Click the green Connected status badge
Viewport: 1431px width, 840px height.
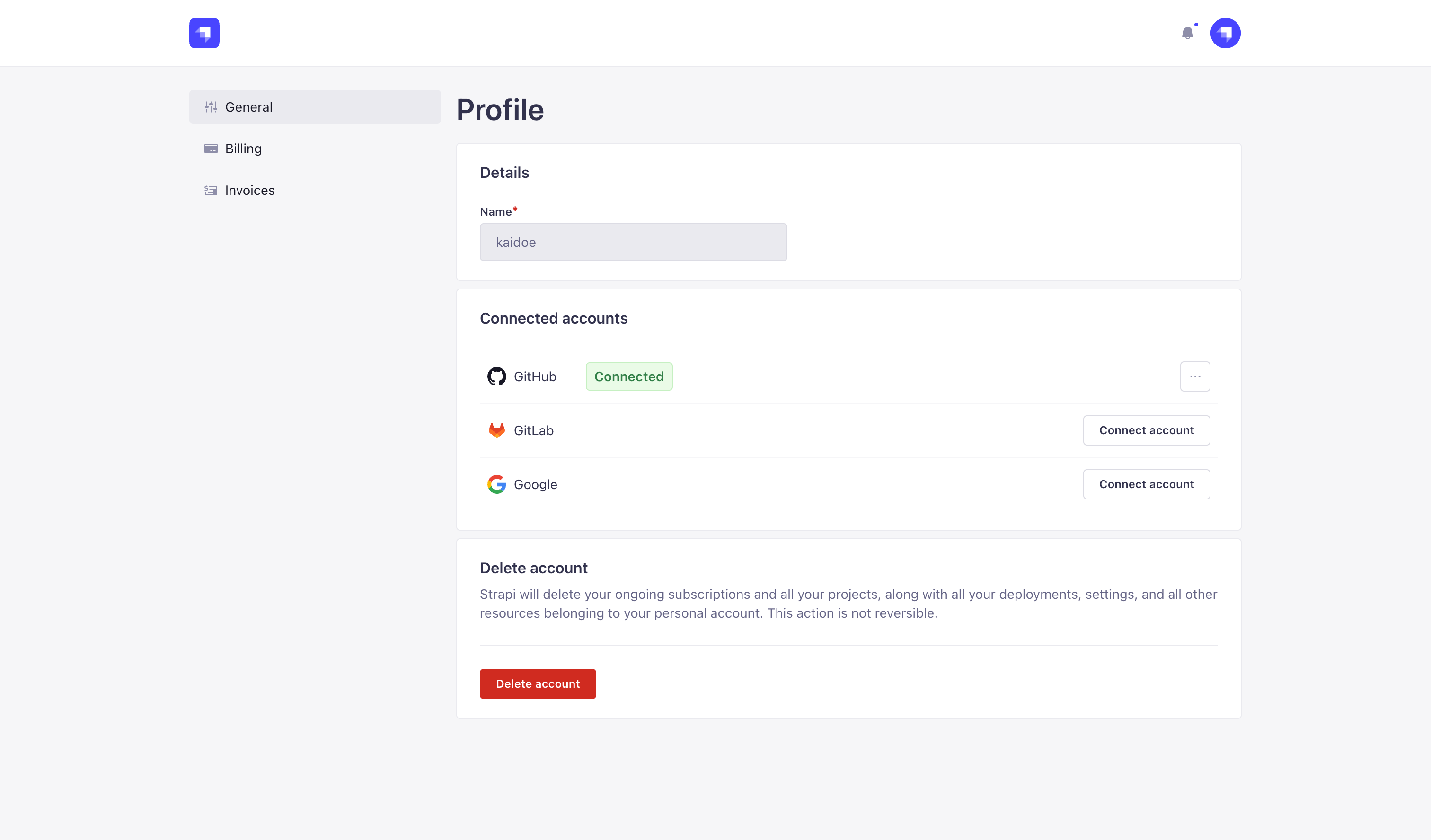pyautogui.click(x=628, y=376)
